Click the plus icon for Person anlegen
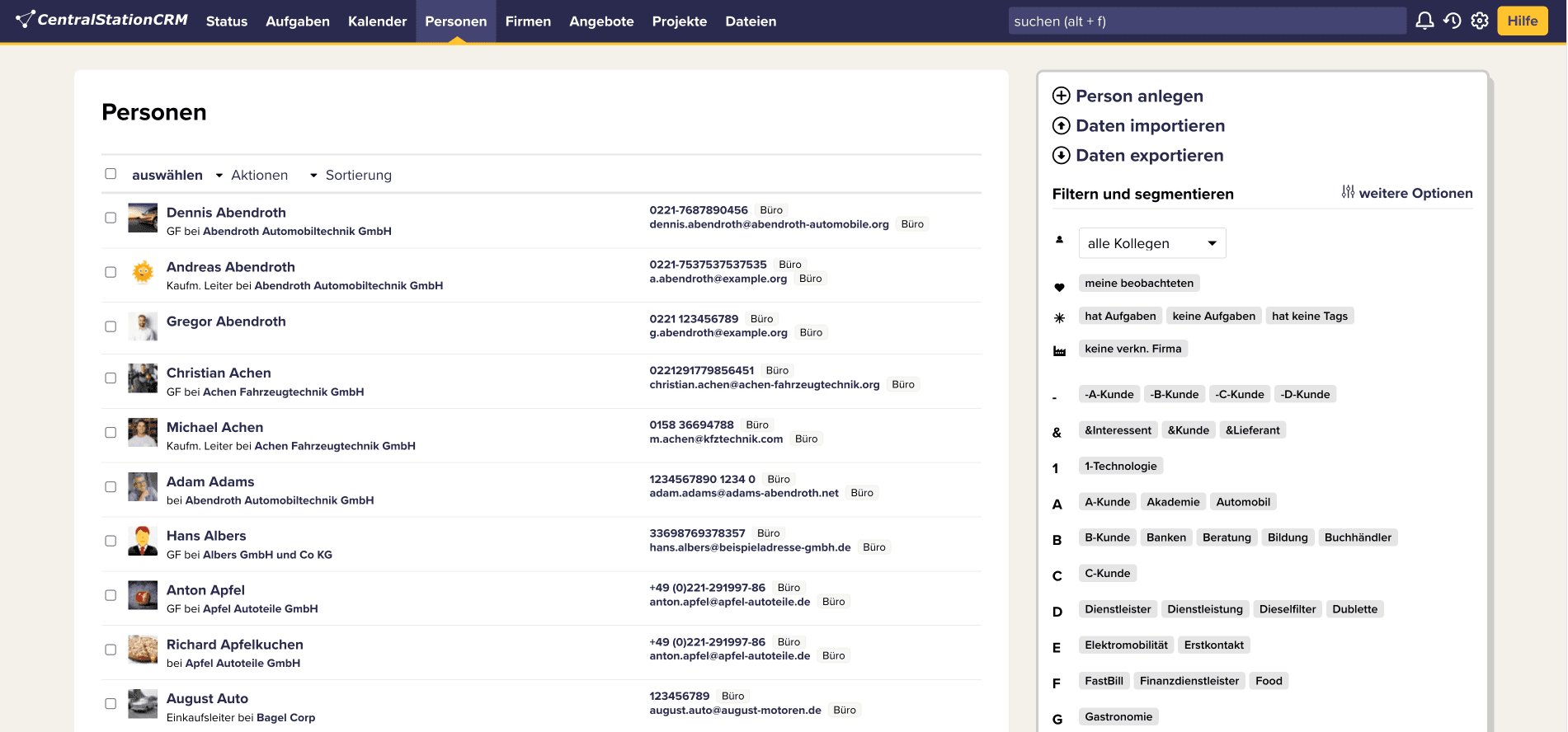 tap(1062, 96)
